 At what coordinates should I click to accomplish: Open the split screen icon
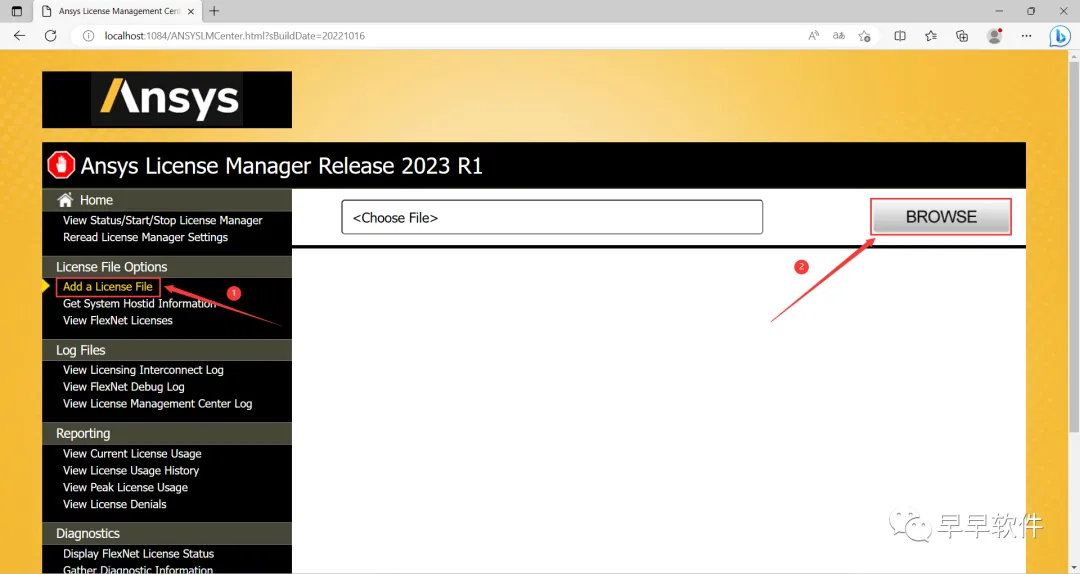900,36
